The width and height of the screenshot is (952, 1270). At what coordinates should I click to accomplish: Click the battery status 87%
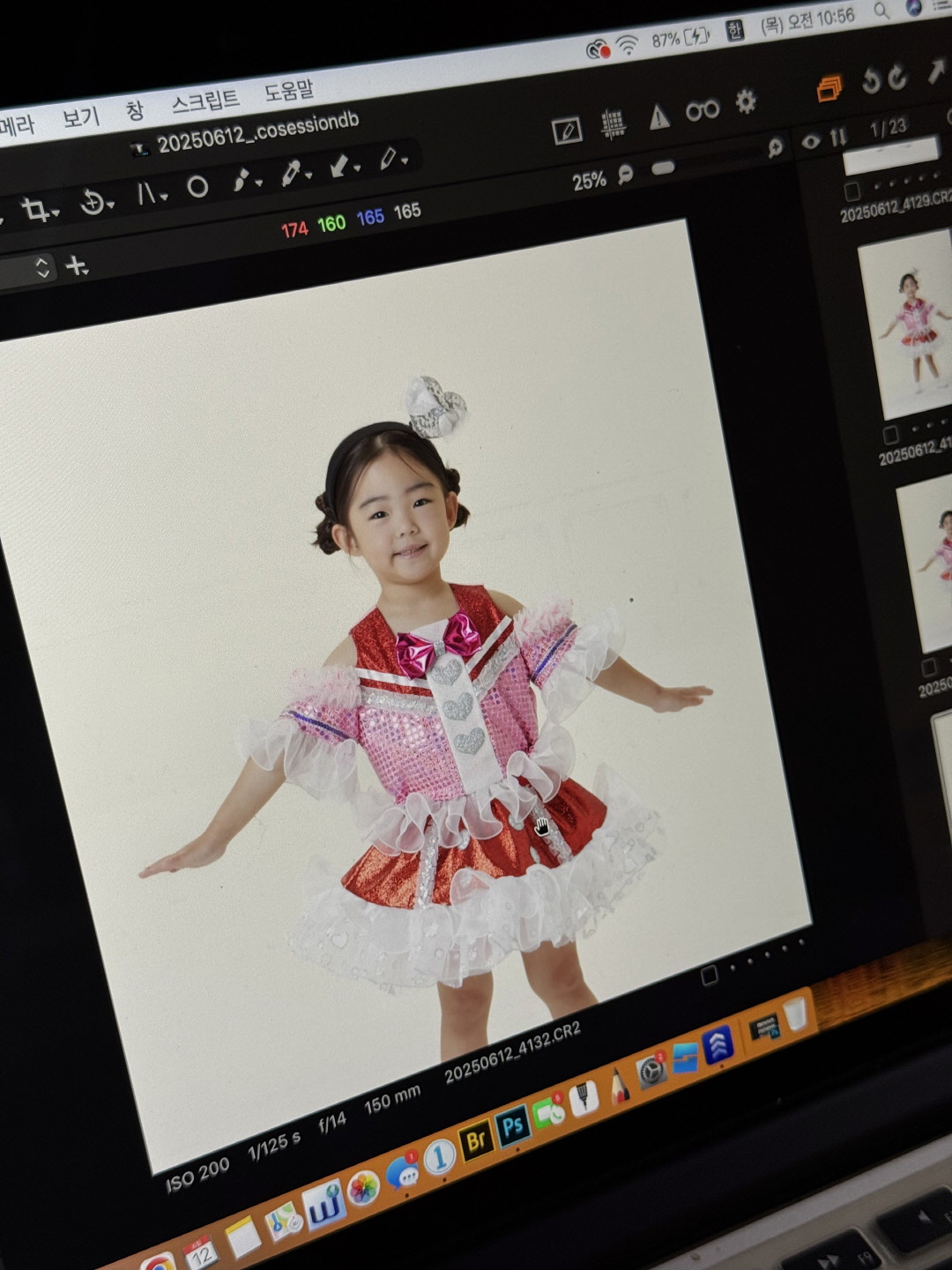pos(680,38)
